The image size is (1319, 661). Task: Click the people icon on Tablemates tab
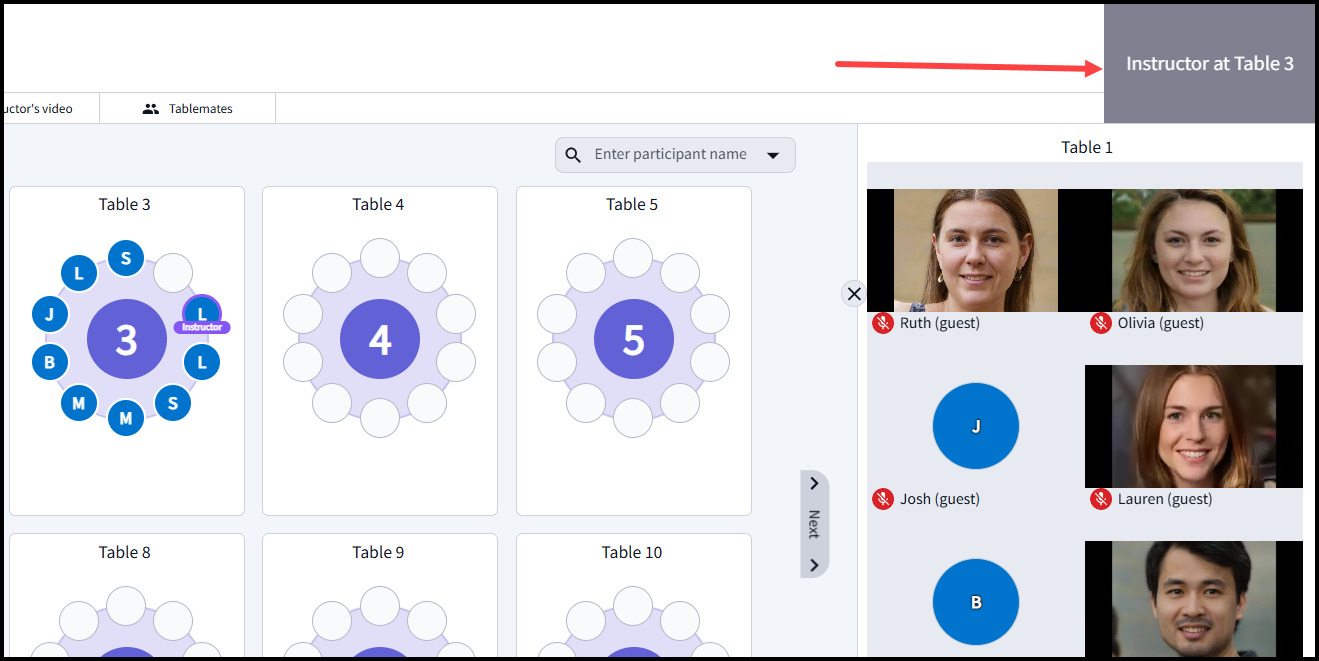point(151,108)
